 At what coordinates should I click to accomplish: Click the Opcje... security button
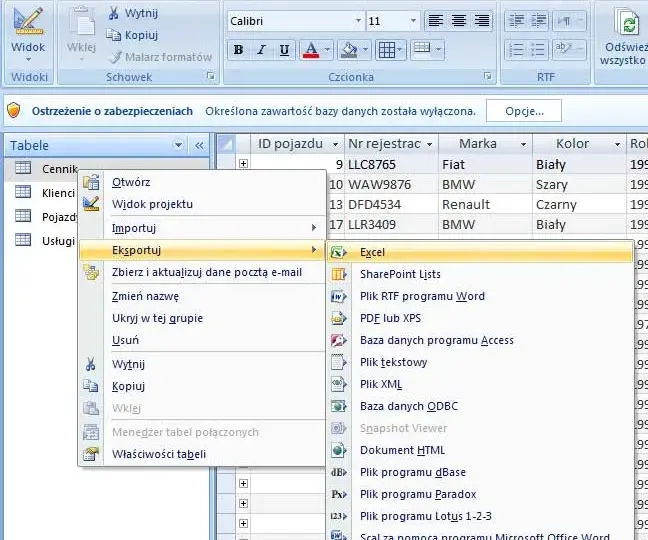point(524,111)
